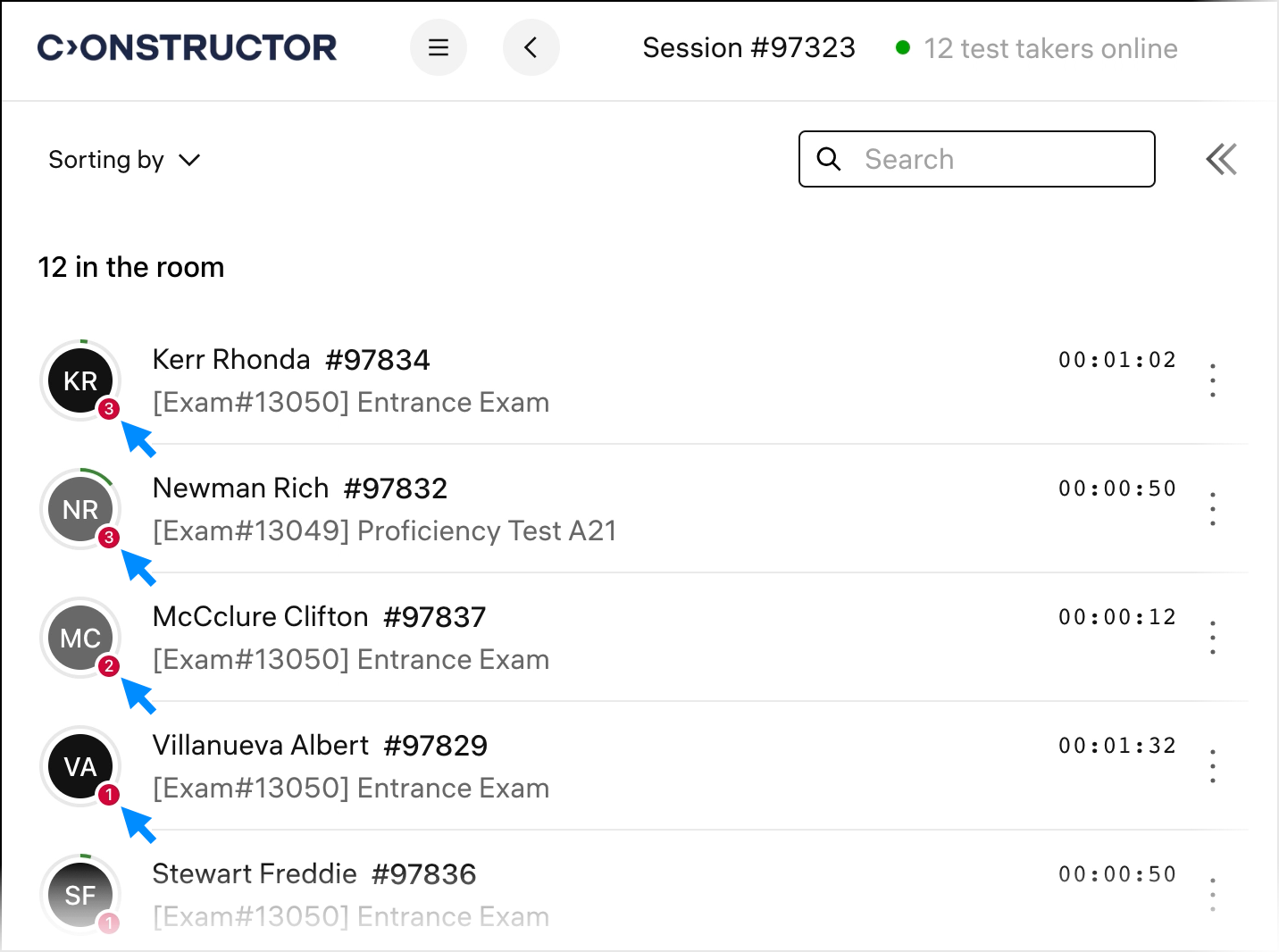Viewport: 1279px width, 952px height.
Task: Open options menu for Villanueva Albert
Action: 1212,766
